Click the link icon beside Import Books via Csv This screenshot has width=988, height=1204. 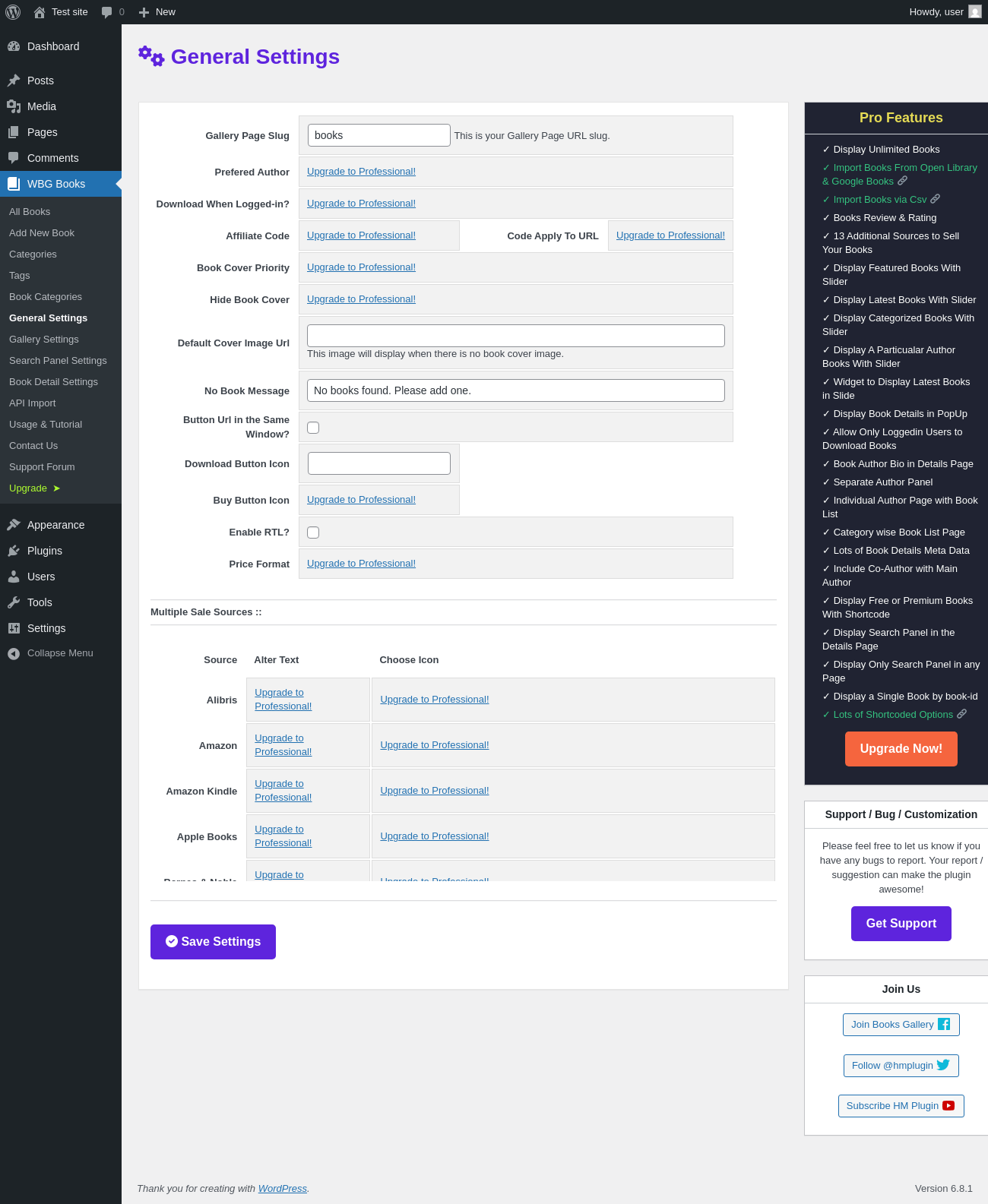tap(936, 199)
